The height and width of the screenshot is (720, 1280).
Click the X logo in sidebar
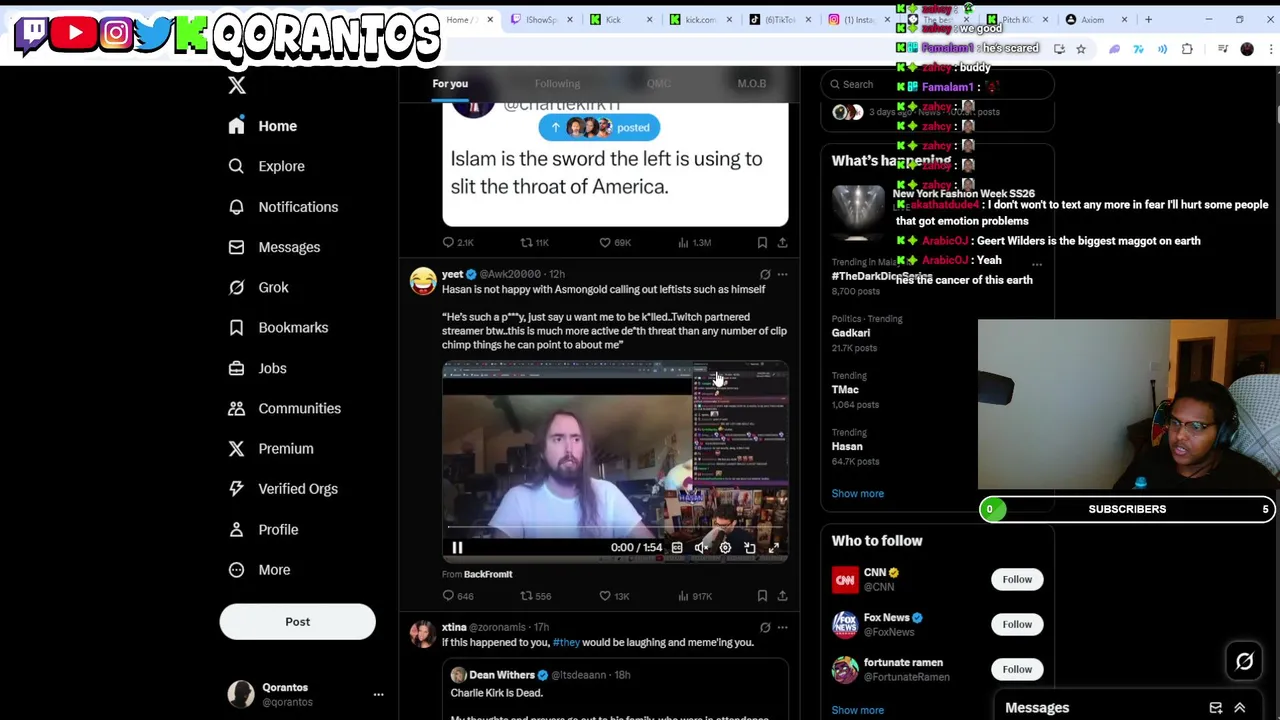tap(237, 86)
